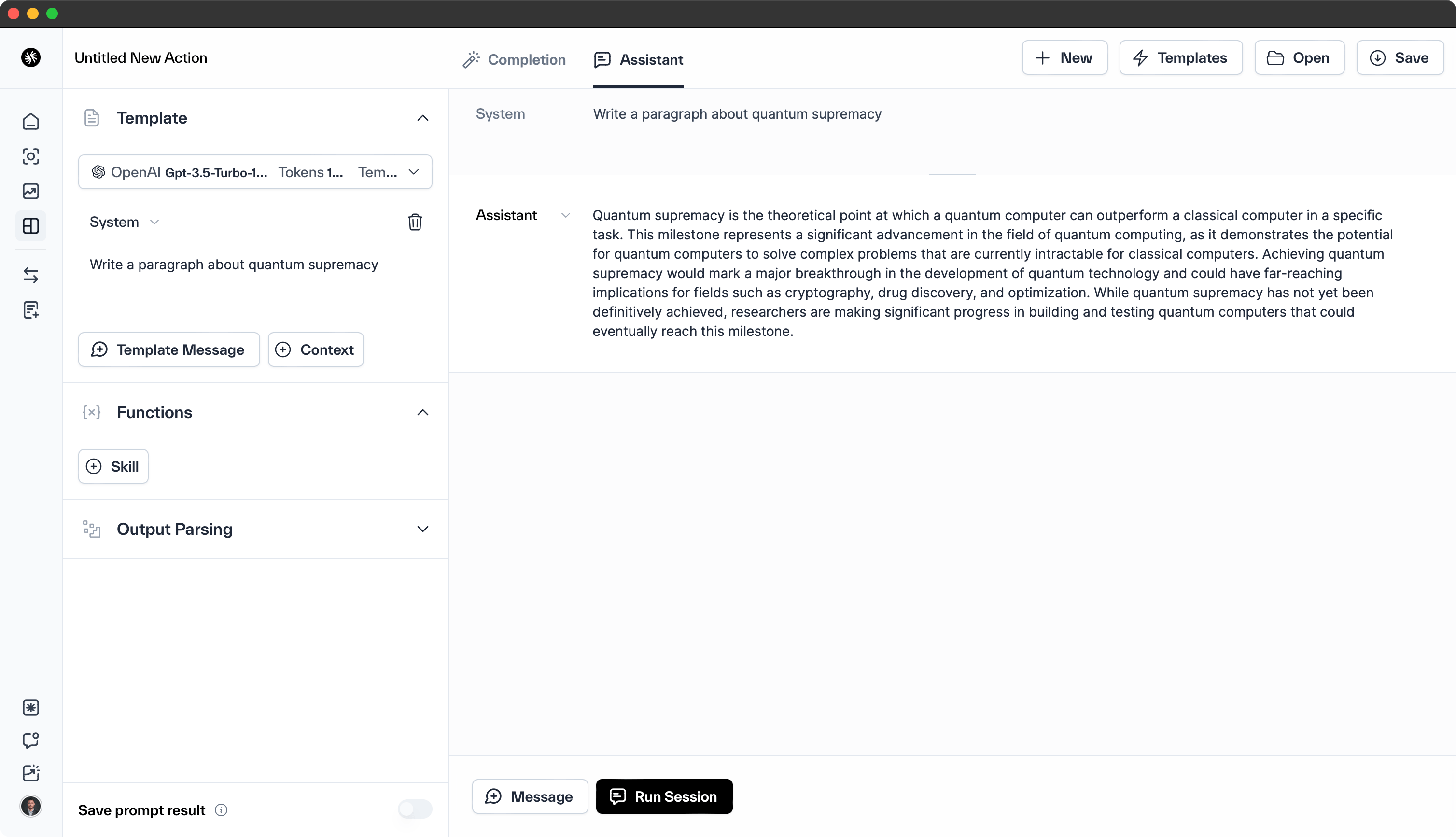Click the document-plus icon in sidebar
Screen dimensions: 1456x837
coord(31,310)
